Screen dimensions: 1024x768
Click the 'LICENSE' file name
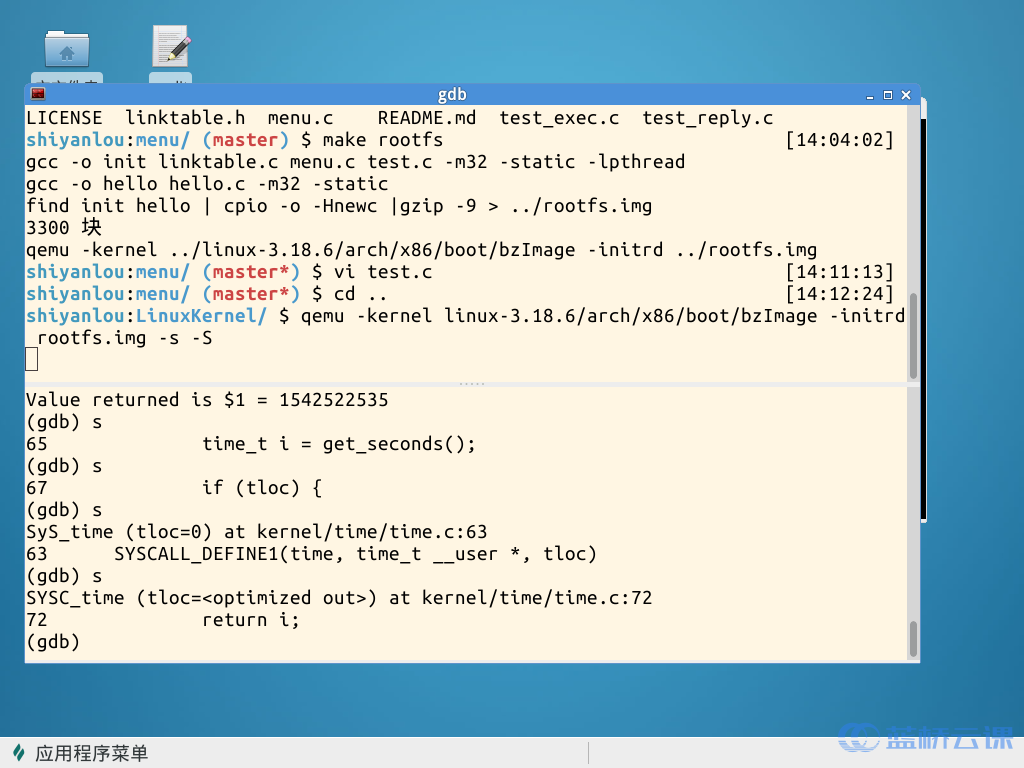click(64, 118)
